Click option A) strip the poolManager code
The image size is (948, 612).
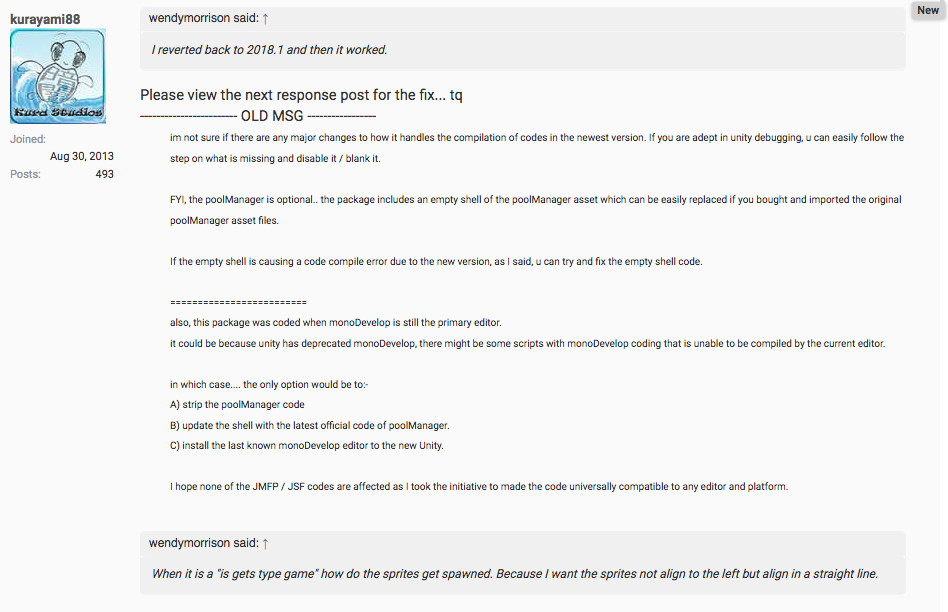[237, 405]
